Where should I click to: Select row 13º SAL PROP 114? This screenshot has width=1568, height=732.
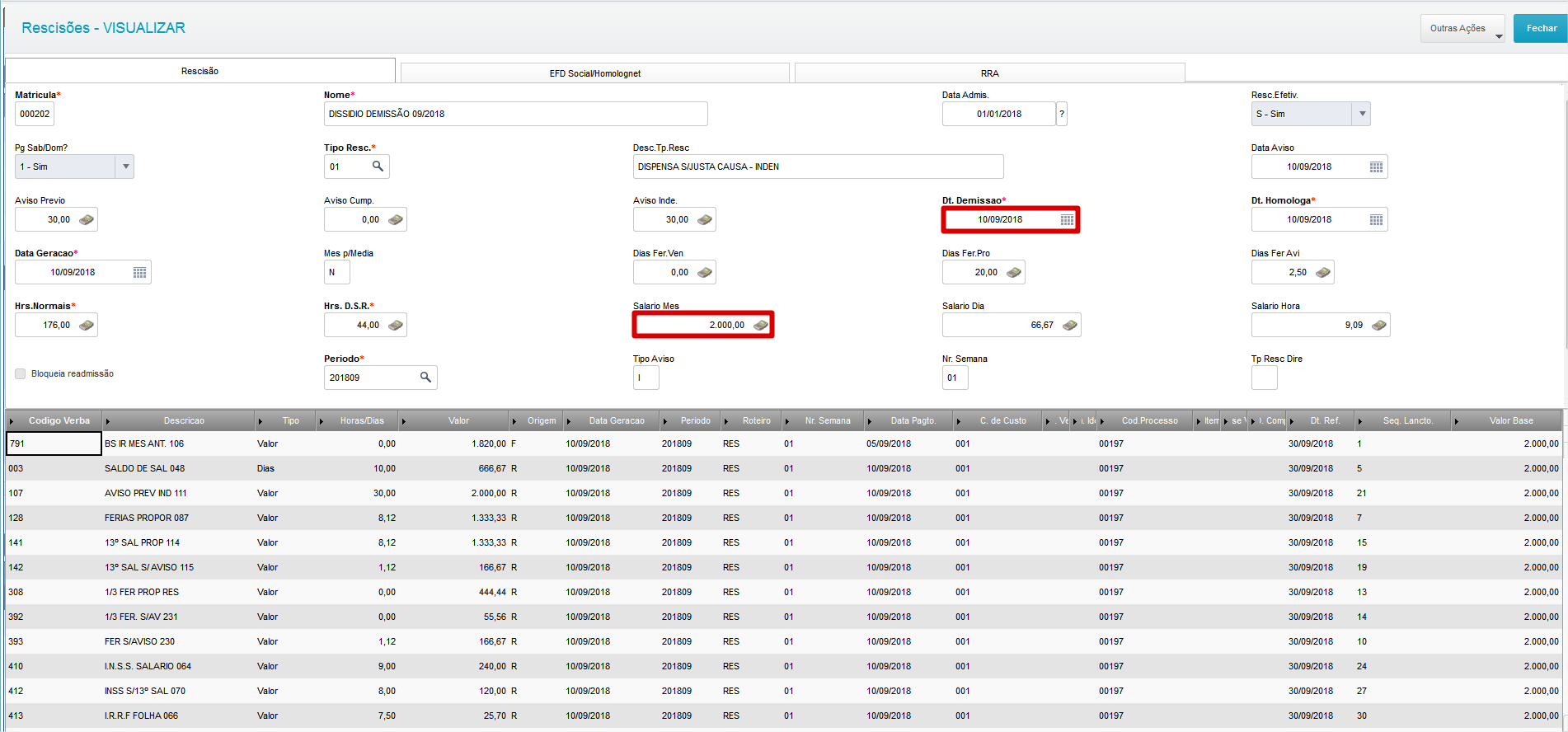(783, 542)
